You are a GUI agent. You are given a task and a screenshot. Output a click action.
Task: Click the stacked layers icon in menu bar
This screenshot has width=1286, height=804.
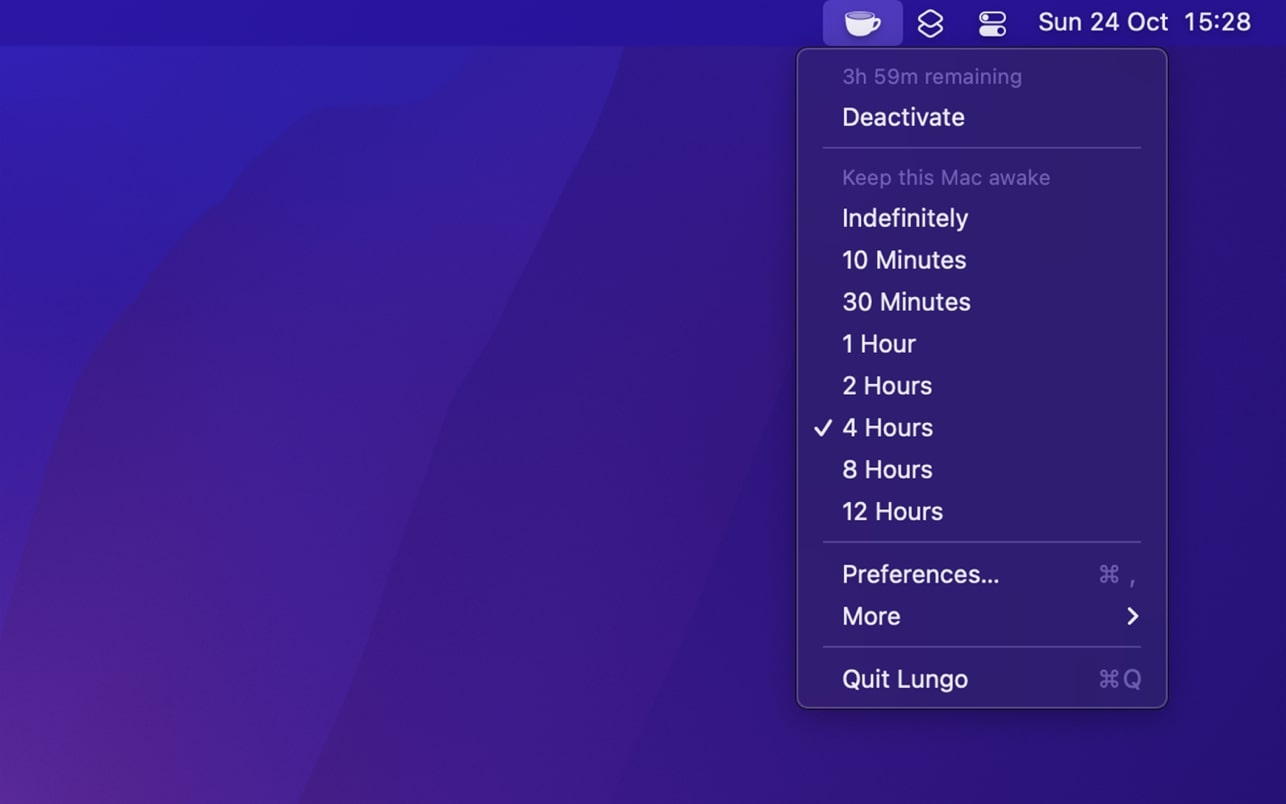(x=930, y=22)
